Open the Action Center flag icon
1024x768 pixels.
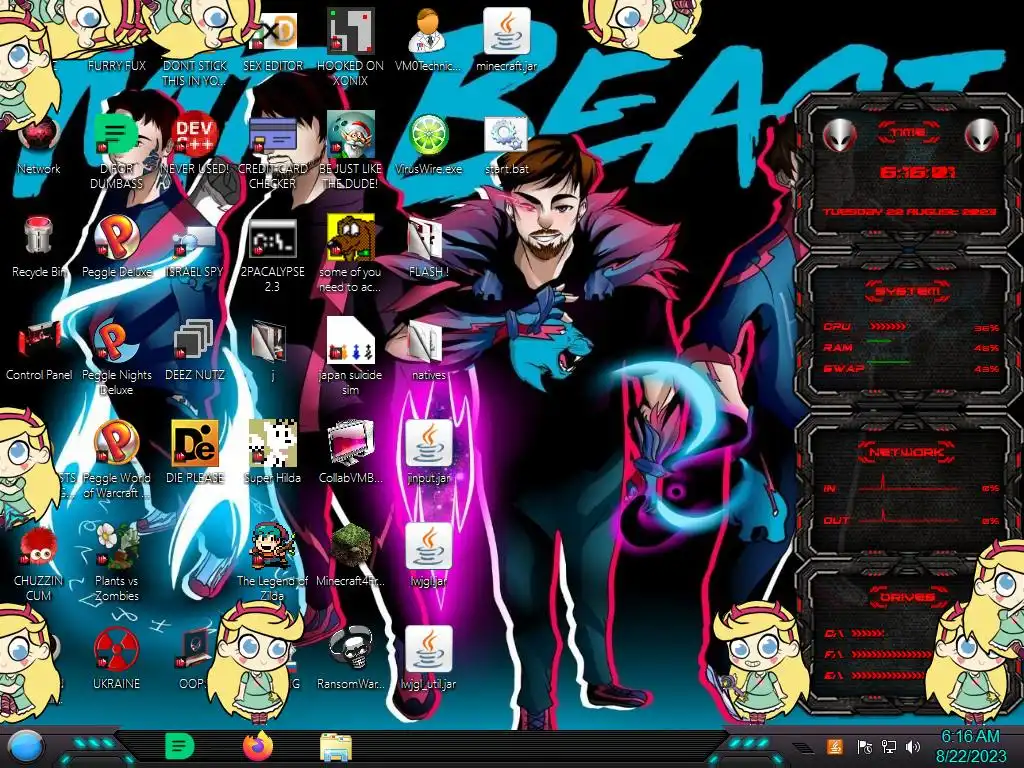click(864, 747)
